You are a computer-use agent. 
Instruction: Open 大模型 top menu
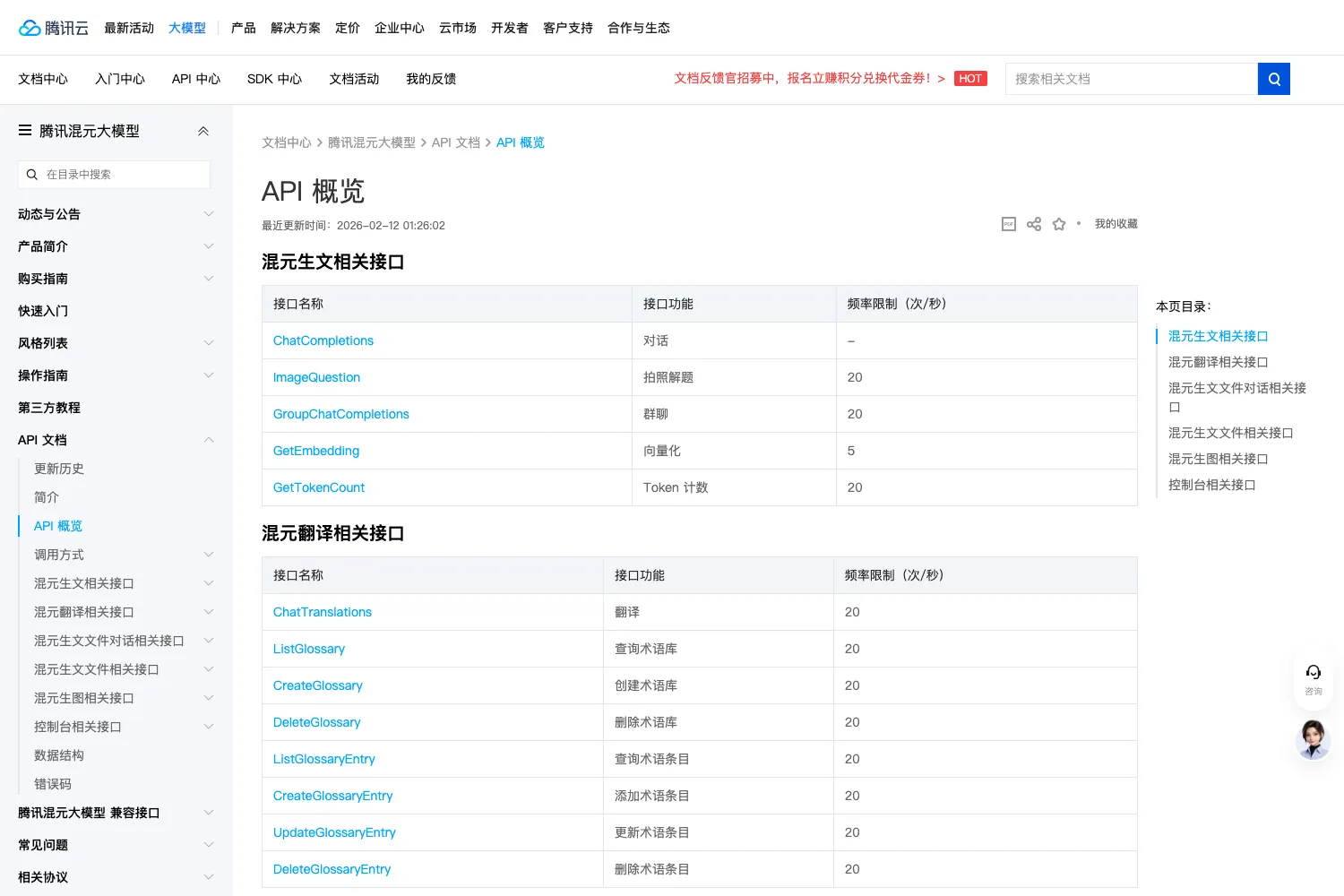pyautogui.click(x=187, y=28)
